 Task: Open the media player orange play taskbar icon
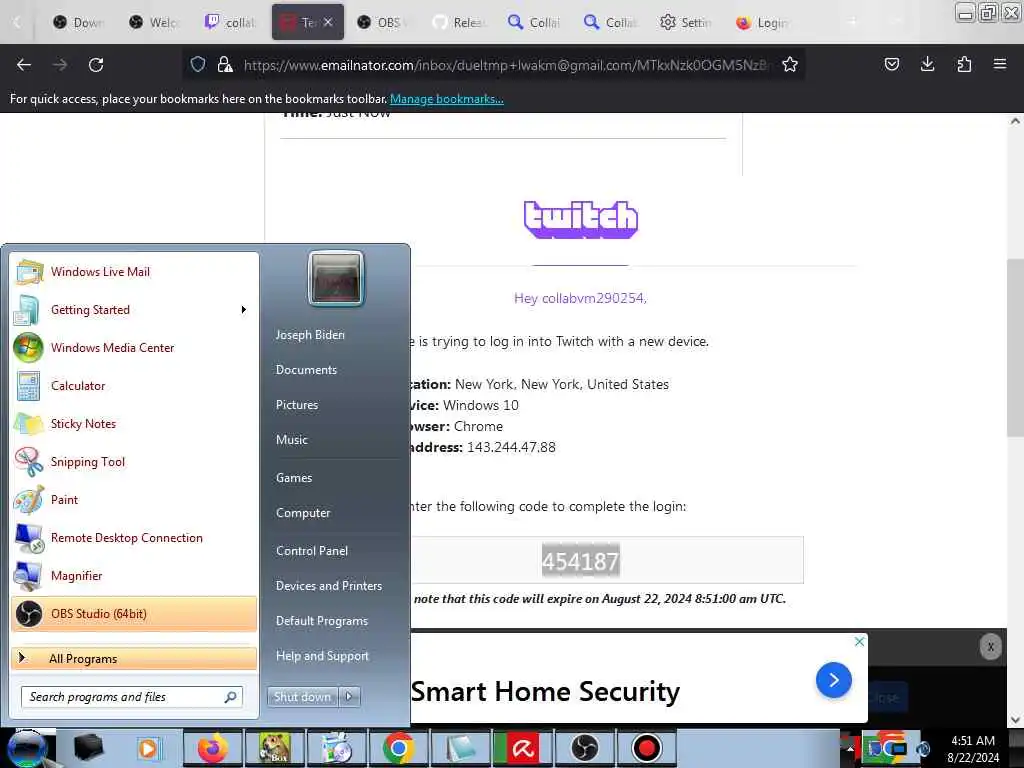(148, 748)
